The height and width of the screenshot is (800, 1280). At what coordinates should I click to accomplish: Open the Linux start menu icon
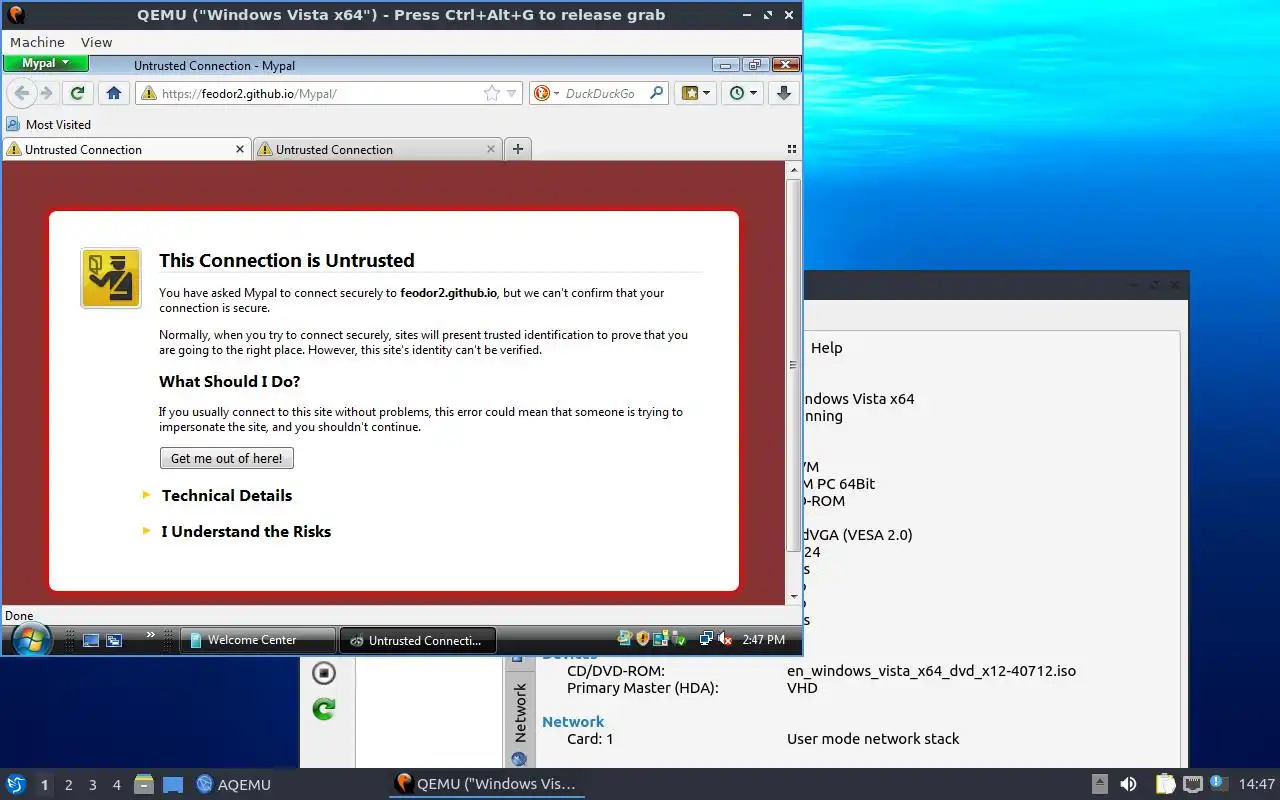[15, 784]
